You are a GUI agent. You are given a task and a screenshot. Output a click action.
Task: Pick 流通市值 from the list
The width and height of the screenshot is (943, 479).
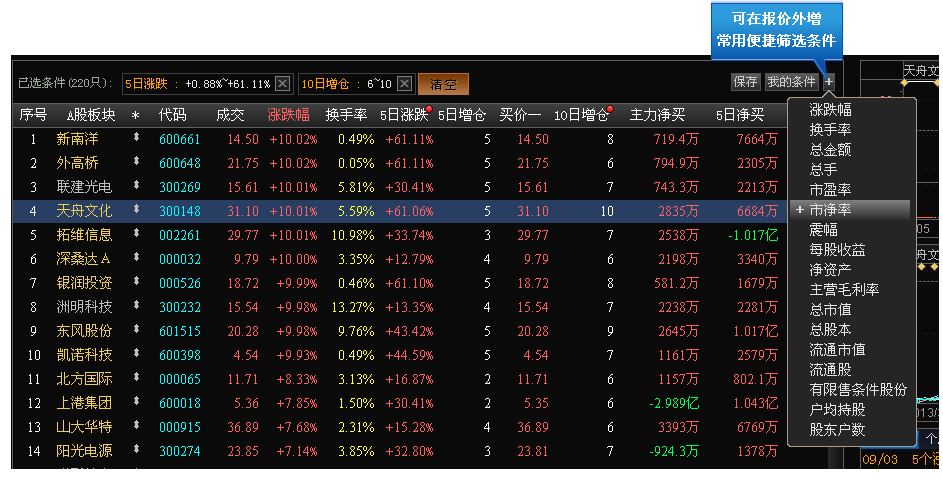(x=838, y=349)
